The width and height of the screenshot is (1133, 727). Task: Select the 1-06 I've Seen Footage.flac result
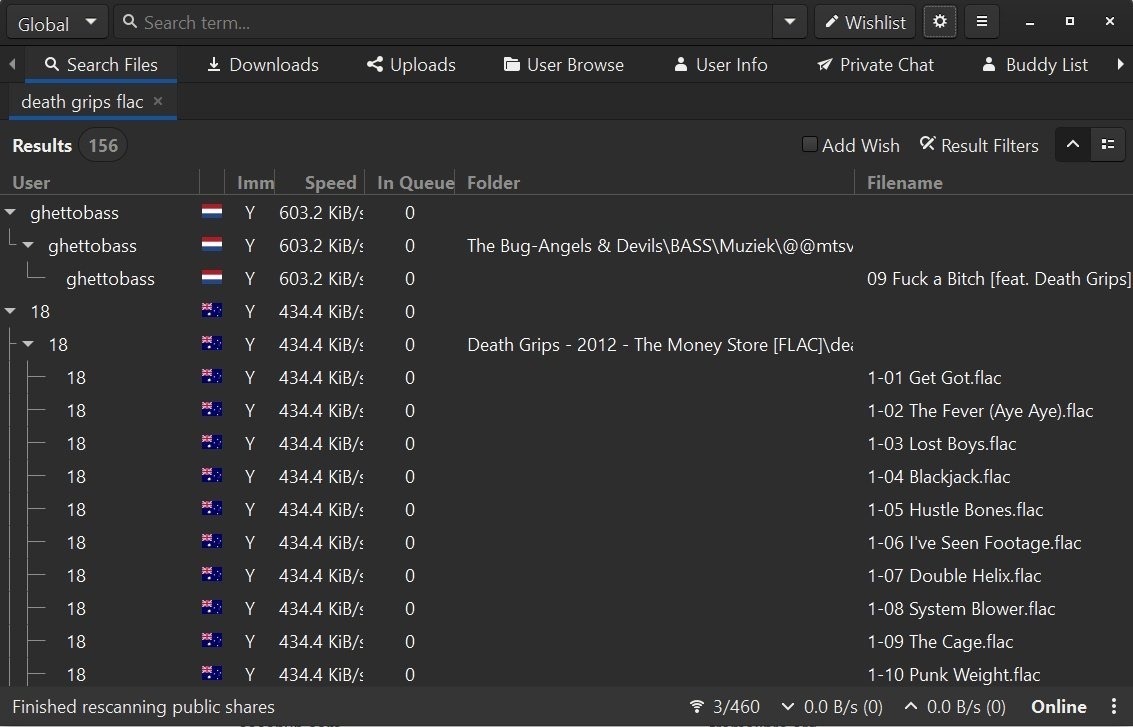point(974,543)
